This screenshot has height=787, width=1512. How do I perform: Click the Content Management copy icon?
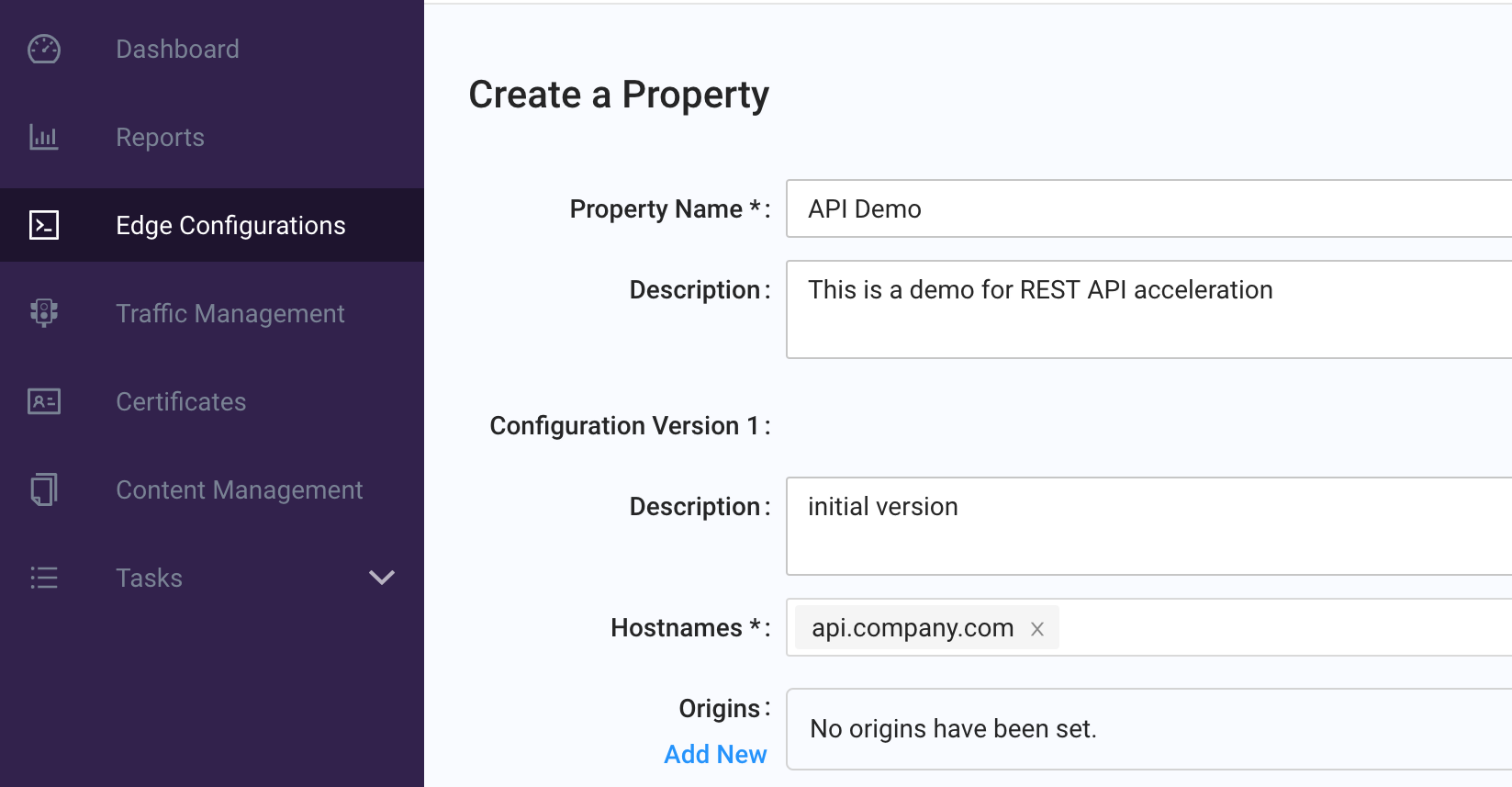coord(44,489)
